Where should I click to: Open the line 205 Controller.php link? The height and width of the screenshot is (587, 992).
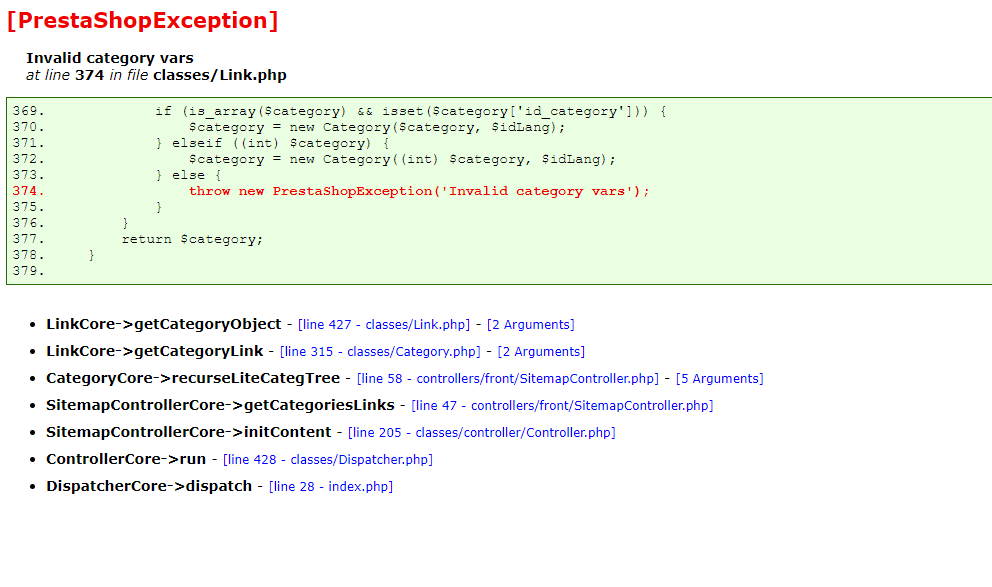[x=481, y=433]
